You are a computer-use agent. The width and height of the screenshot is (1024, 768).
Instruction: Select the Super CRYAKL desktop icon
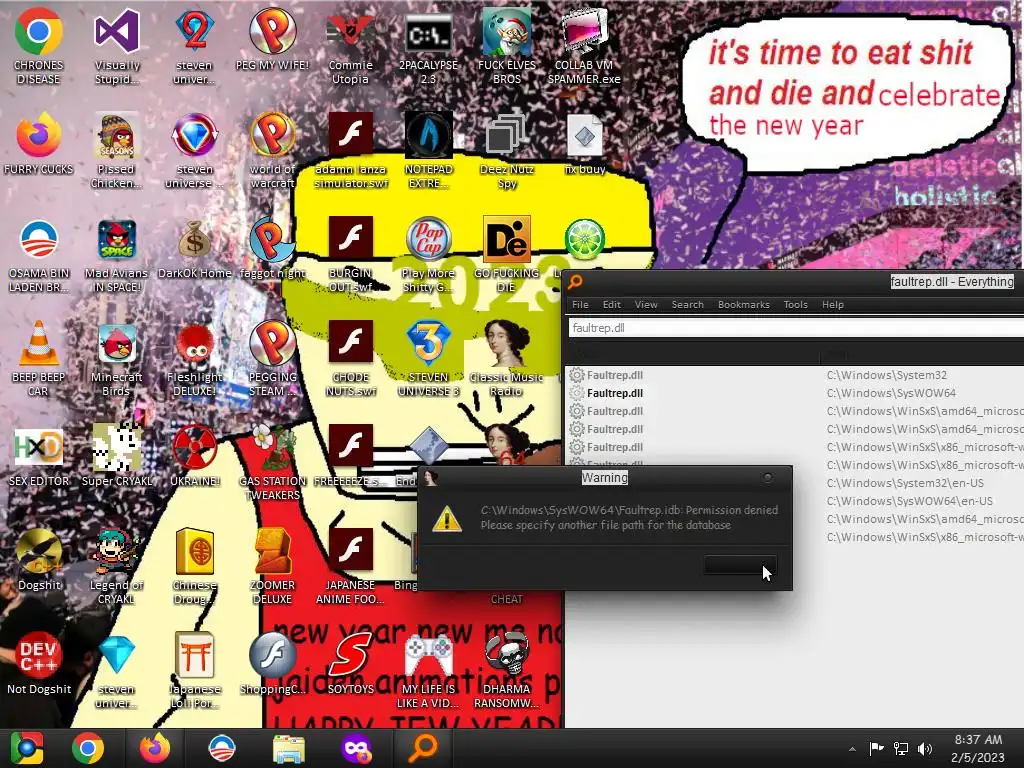pos(116,456)
